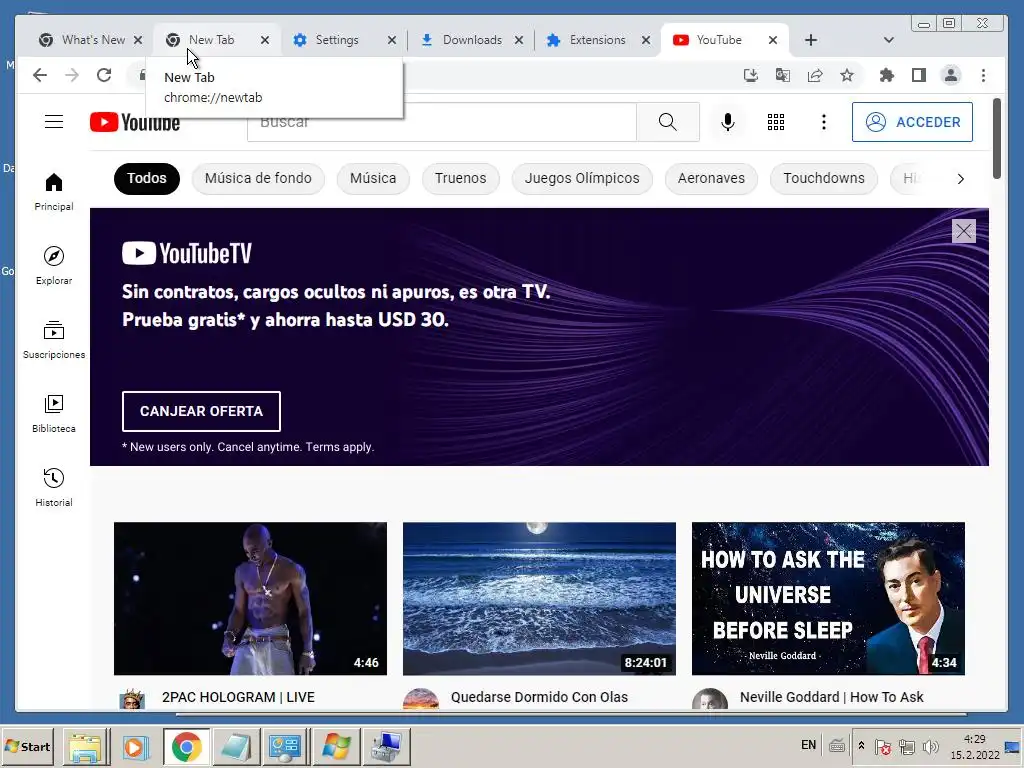This screenshot has width=1024, height=768.
Task: Click the page vertical scrollbar
Action: point(997,138)
